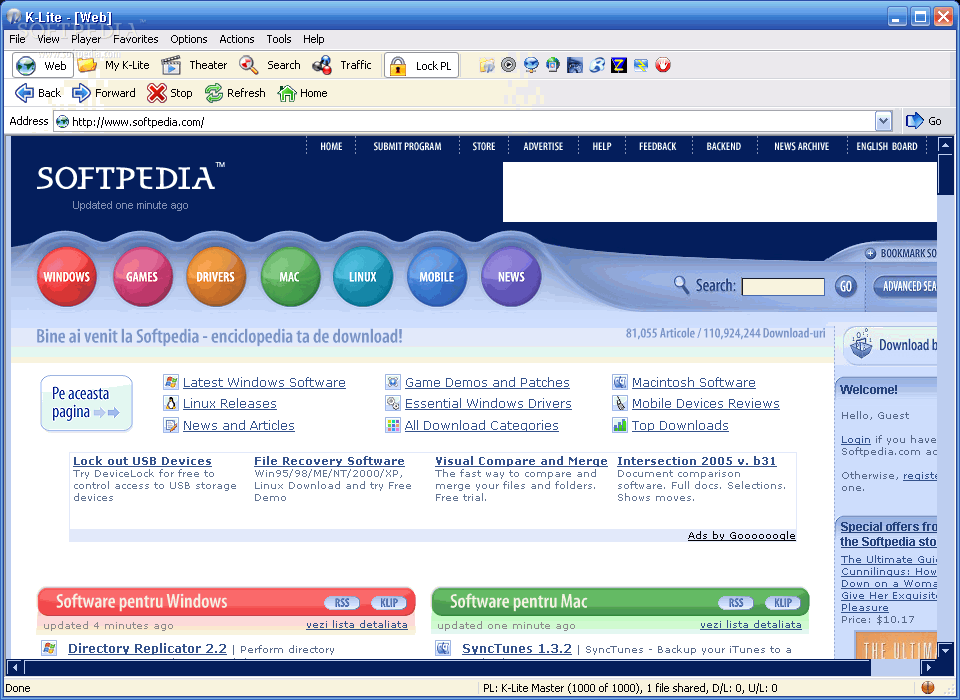Click the gray circular play icon in toolbar
The width and height of the screenshot is (960, 700).
tap(508, 64)
